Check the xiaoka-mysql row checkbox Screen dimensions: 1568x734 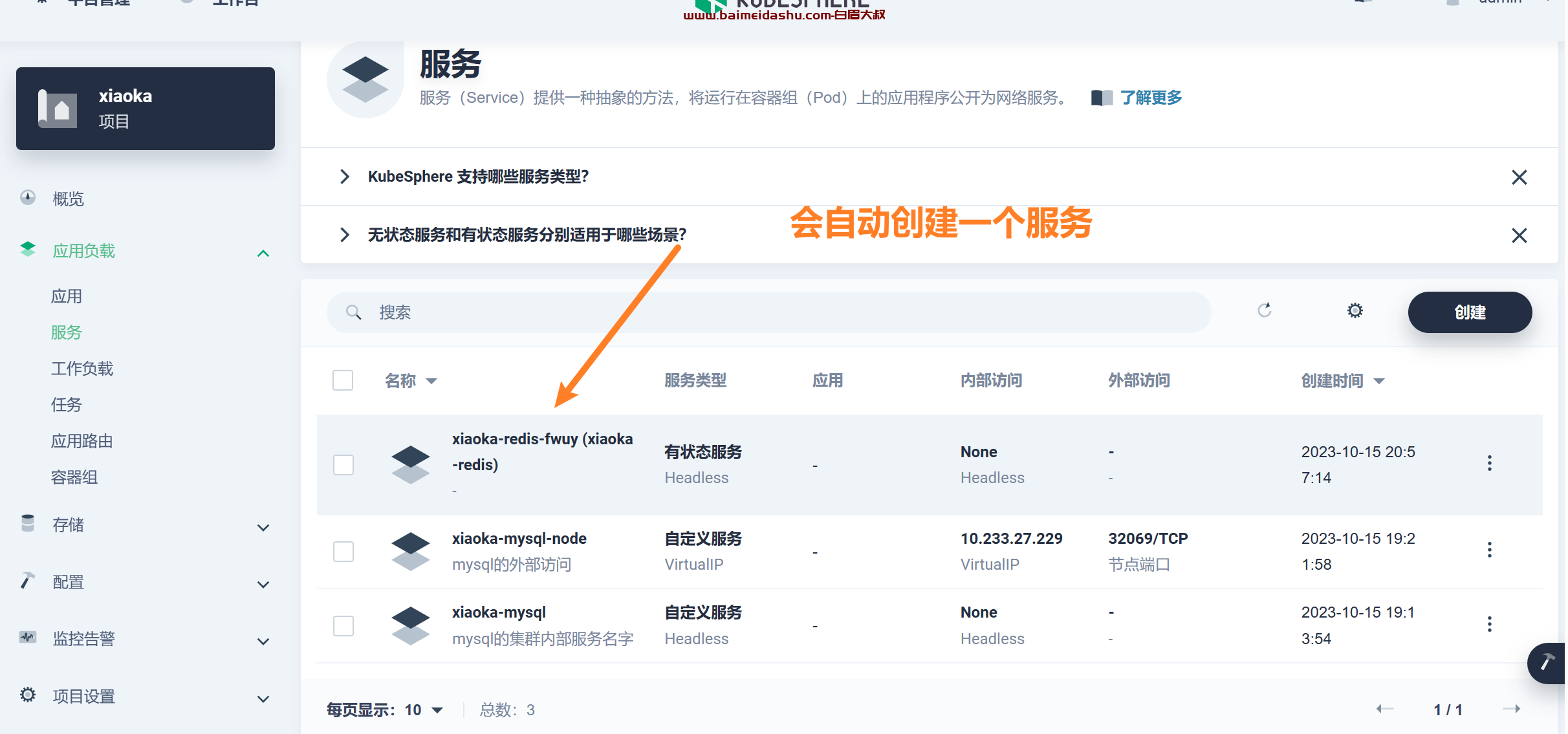click(343, 625)
